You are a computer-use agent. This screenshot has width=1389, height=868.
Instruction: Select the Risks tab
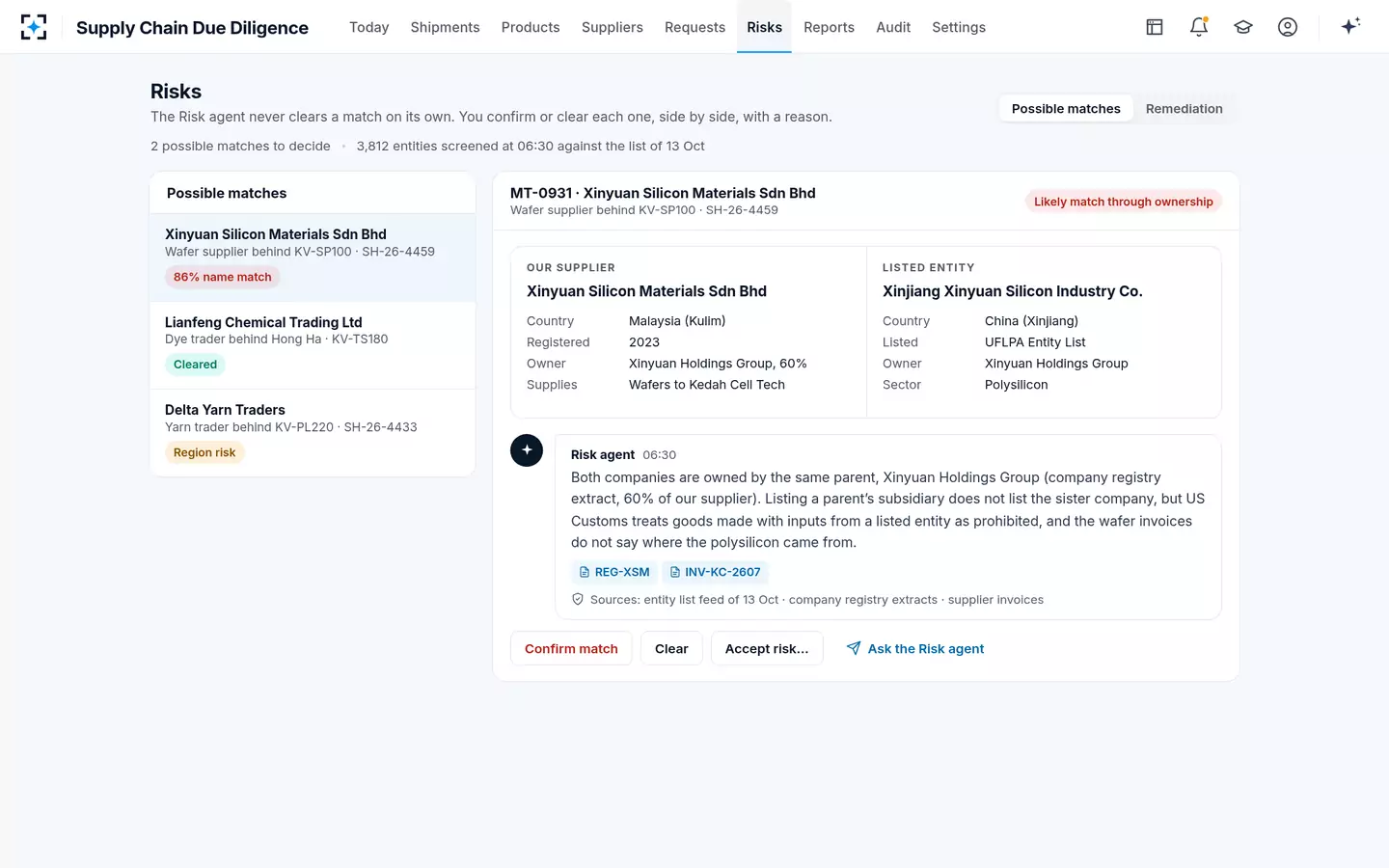[x=764, y=27]
